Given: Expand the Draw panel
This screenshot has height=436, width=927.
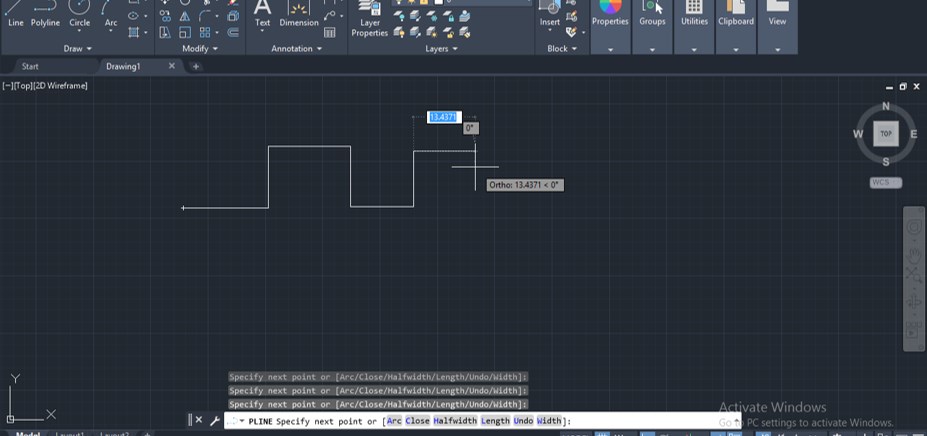Looking at the screenshot, I should coord(77,49).
